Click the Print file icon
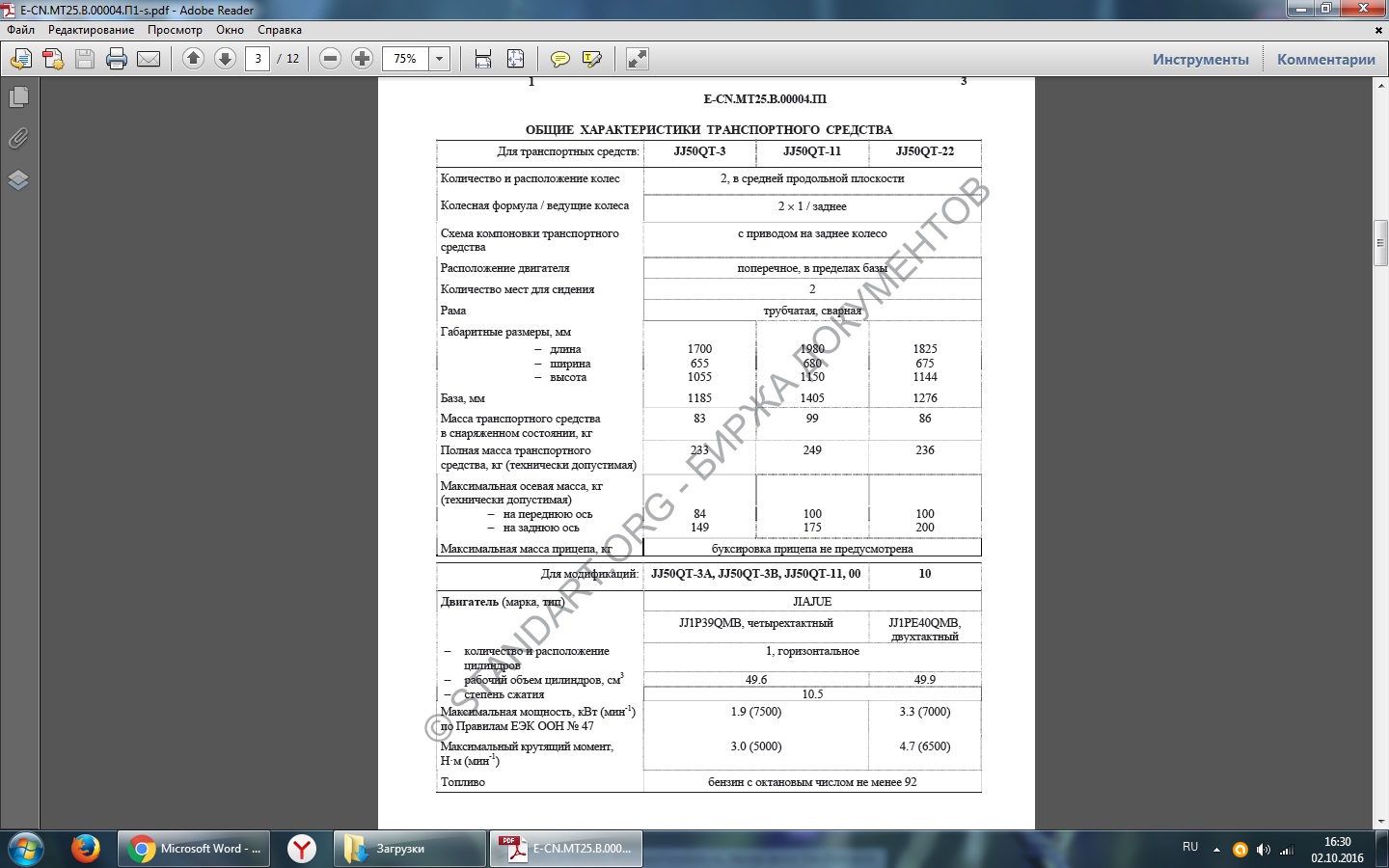Viewport: 1389px width, 868px height. 117,59
